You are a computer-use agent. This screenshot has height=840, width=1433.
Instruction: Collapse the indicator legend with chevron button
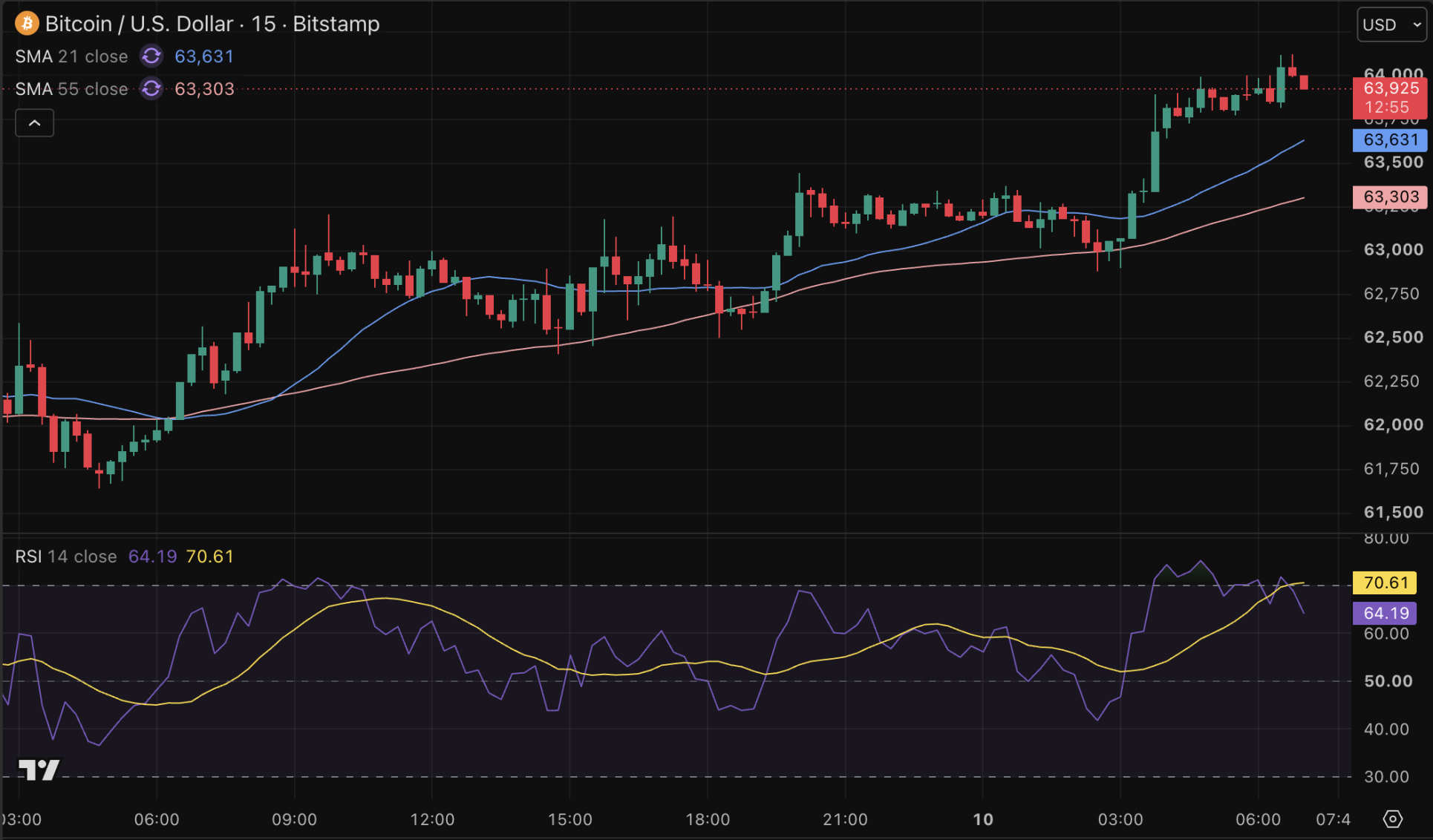pyautogui.click(x=35, y=123)
